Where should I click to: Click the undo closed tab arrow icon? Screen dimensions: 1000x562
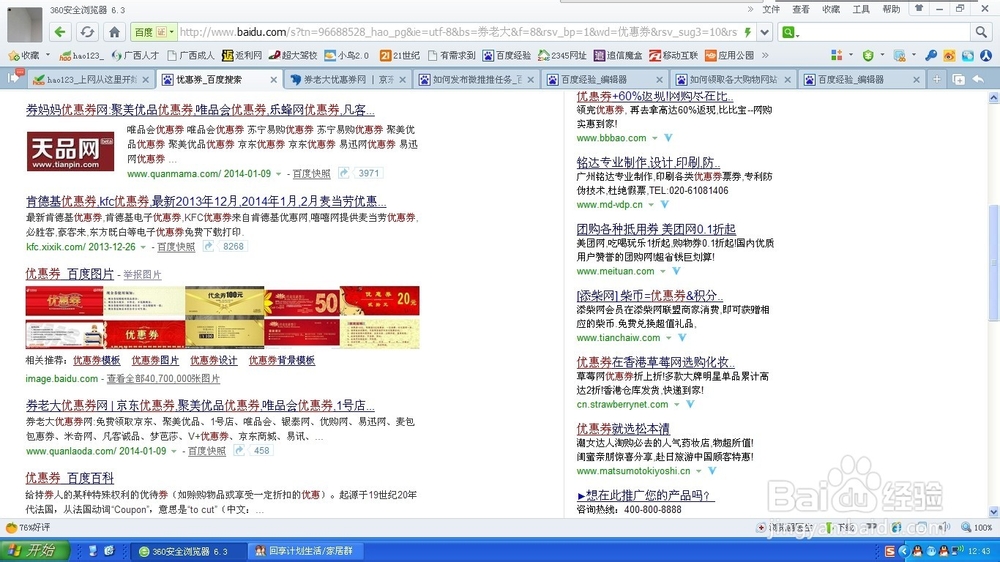[x=978, y=79]
